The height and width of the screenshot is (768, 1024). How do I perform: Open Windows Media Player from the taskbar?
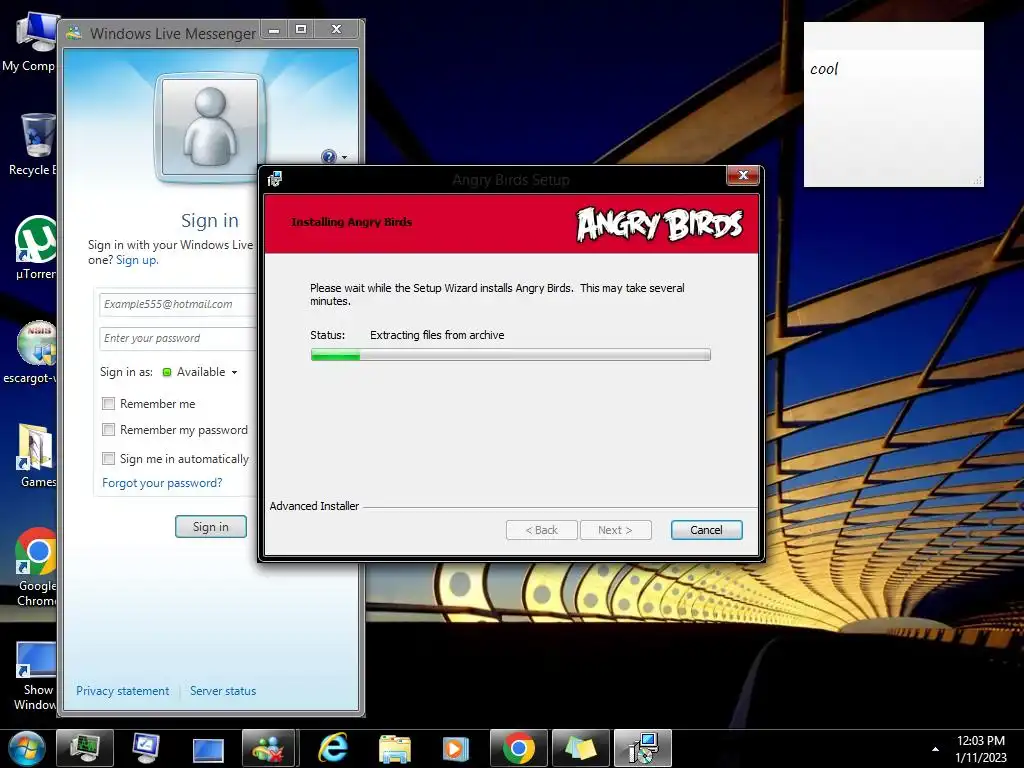coord(455,748)
